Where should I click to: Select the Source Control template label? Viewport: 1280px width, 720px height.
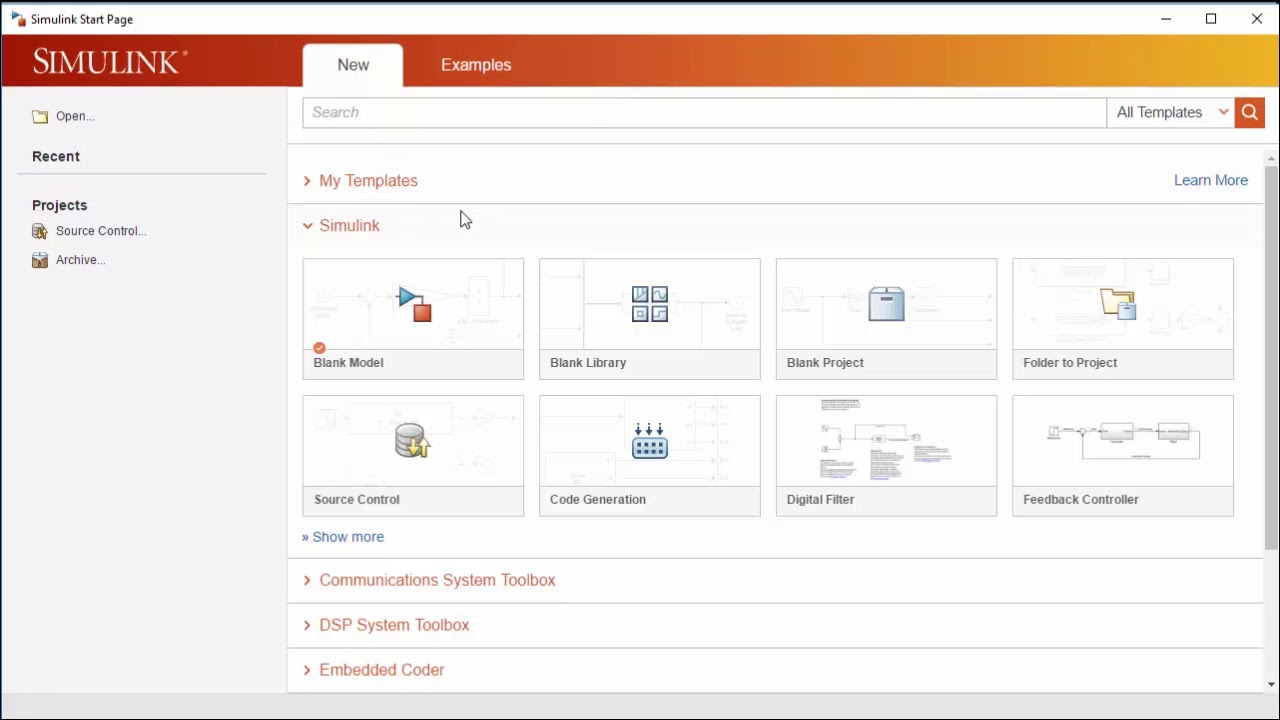[x=357, y=500]
